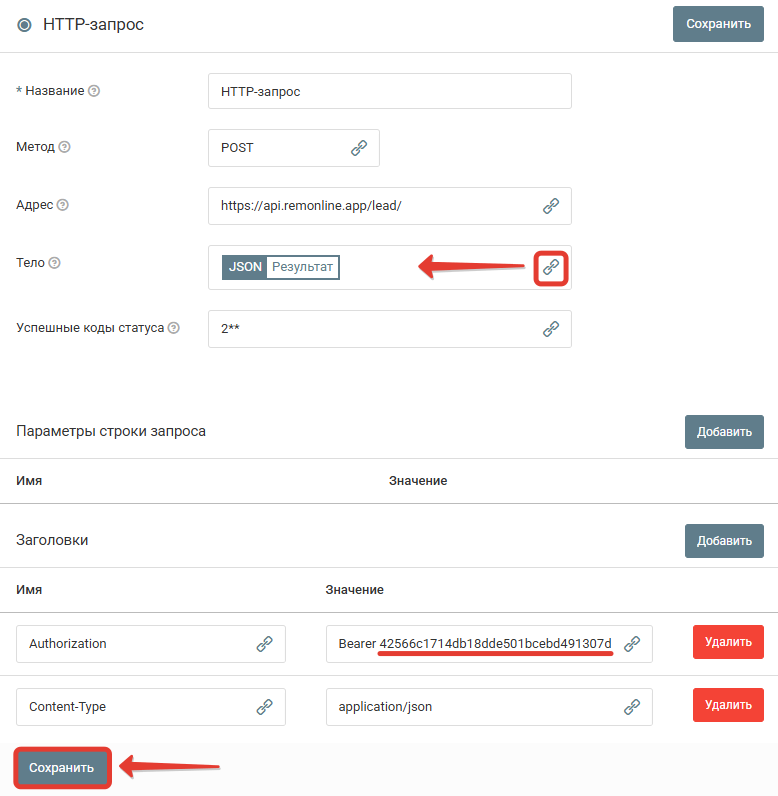778x796 pixels.
Task: Delete the Authorization header row
Action: click(x=728, y=642)
